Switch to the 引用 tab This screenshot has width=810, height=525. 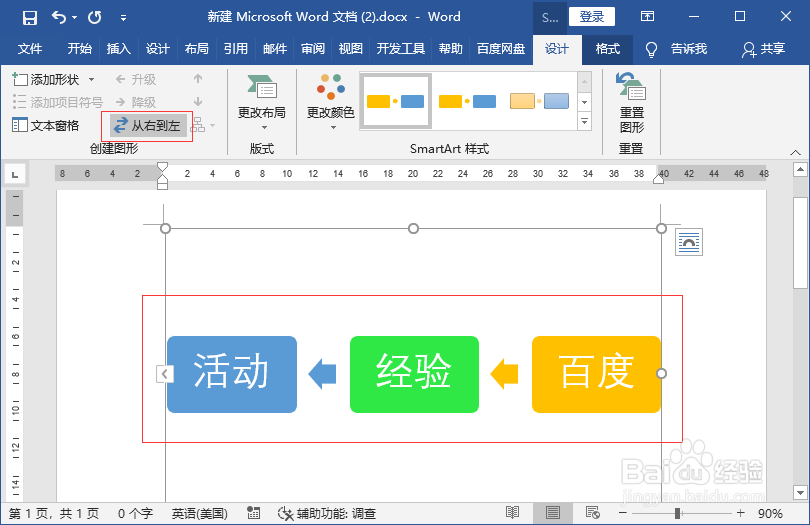click(236, 49)
